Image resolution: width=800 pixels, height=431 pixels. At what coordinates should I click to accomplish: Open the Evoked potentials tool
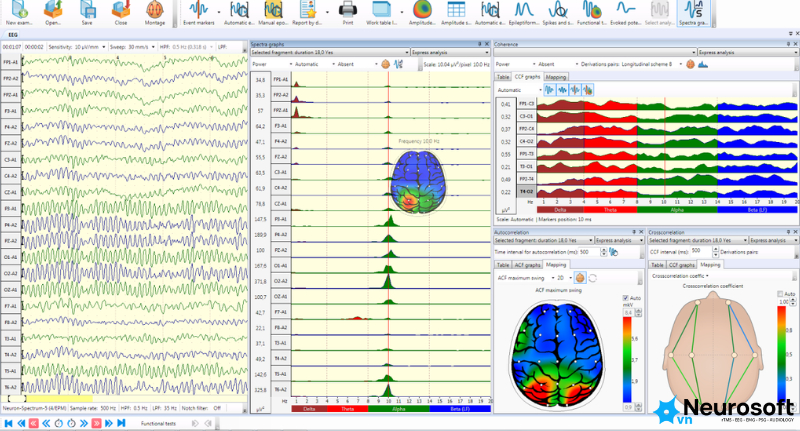[x=626, y=13]
